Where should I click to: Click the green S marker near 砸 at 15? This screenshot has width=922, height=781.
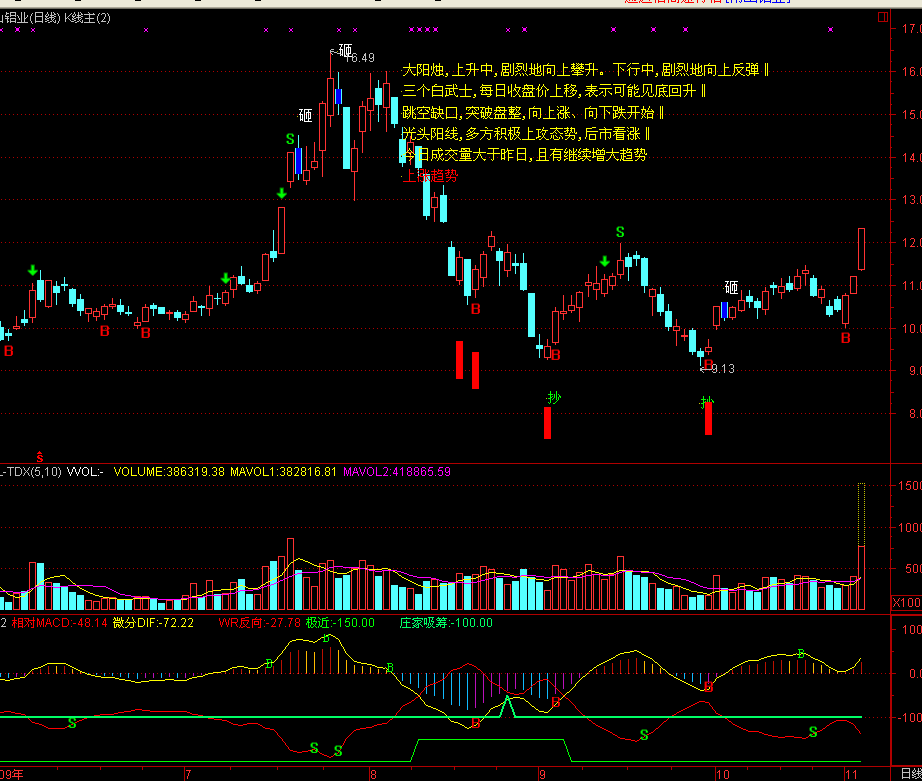(x=291, y=139)
